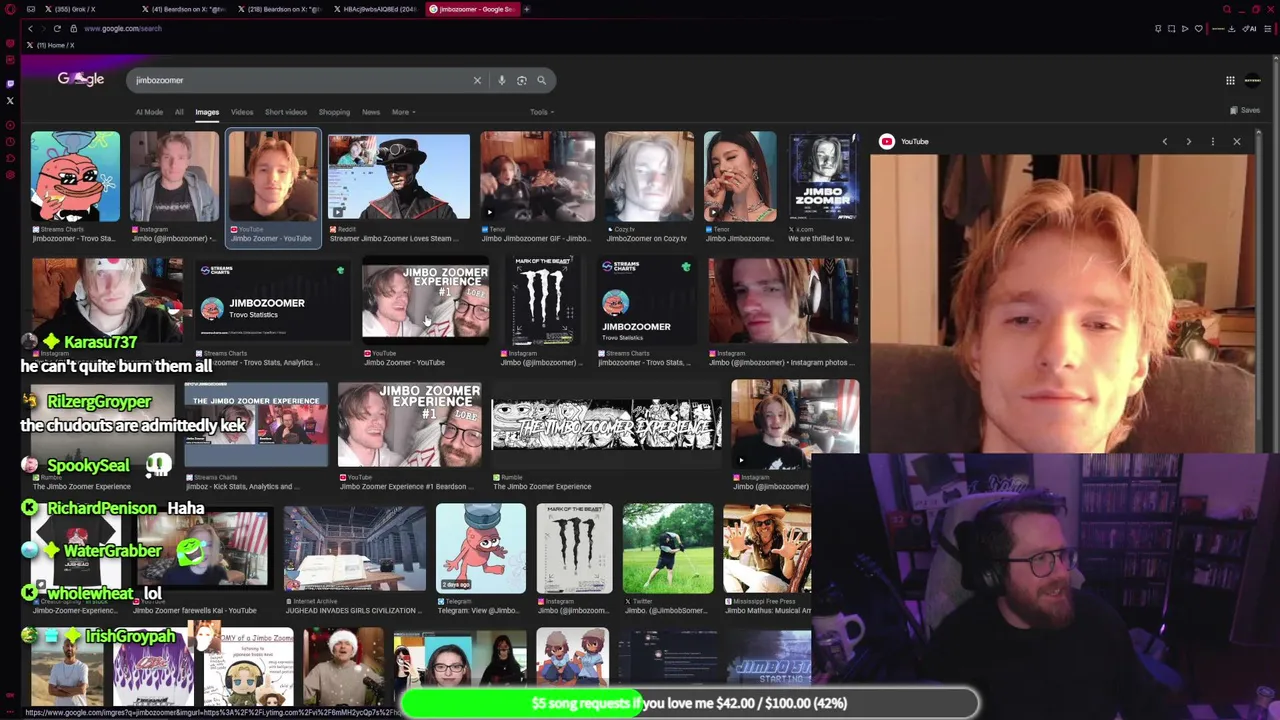Screen dimensions: 1280x720
Task: Open the Internet Archive Jughead thumbnail
Action: 355,548
